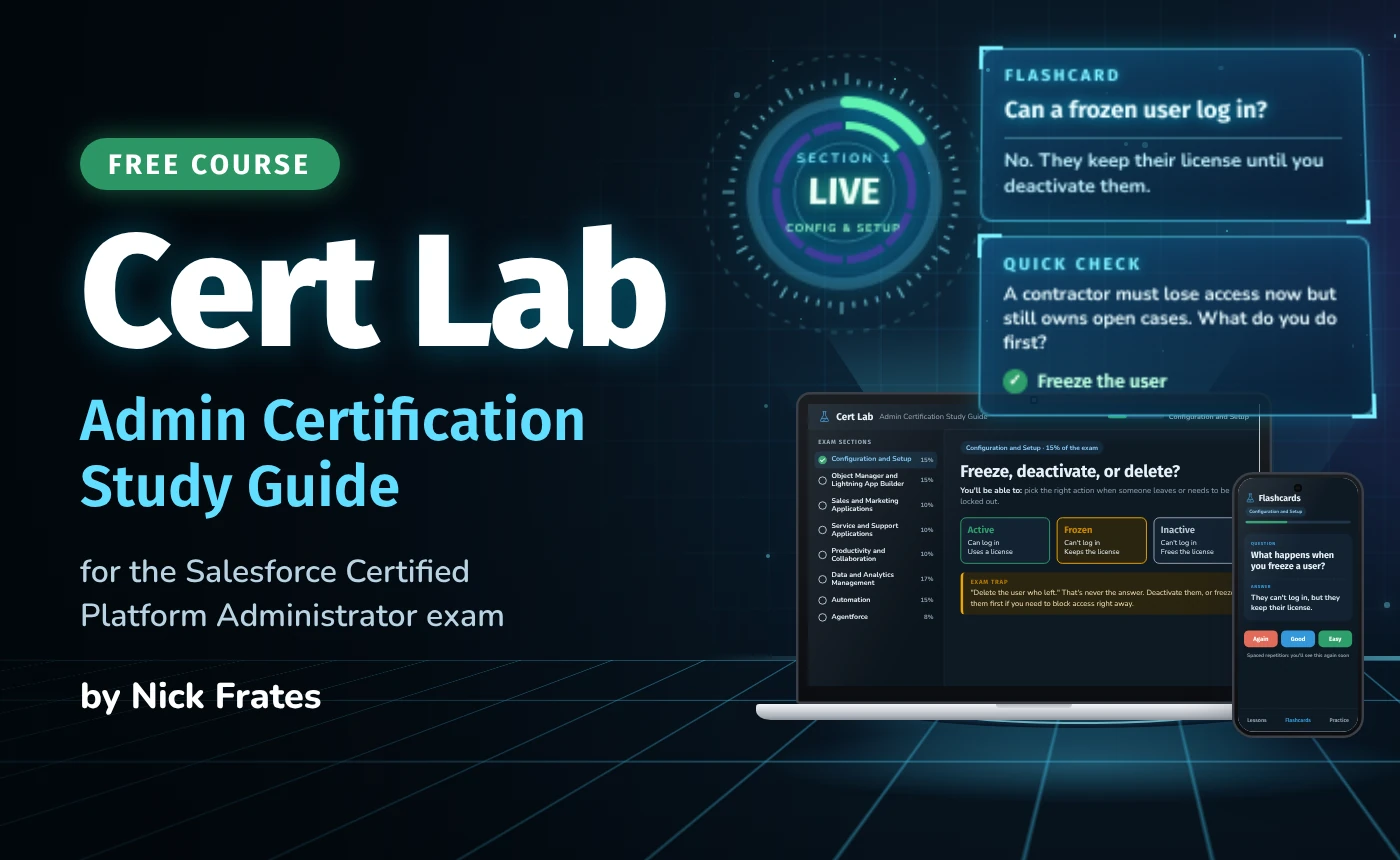Image resolution: width=1400 pixels, height=860 pixels.
Task: Select the Object Manager and Lightning App Builder radio
Action: pos(822,480)
